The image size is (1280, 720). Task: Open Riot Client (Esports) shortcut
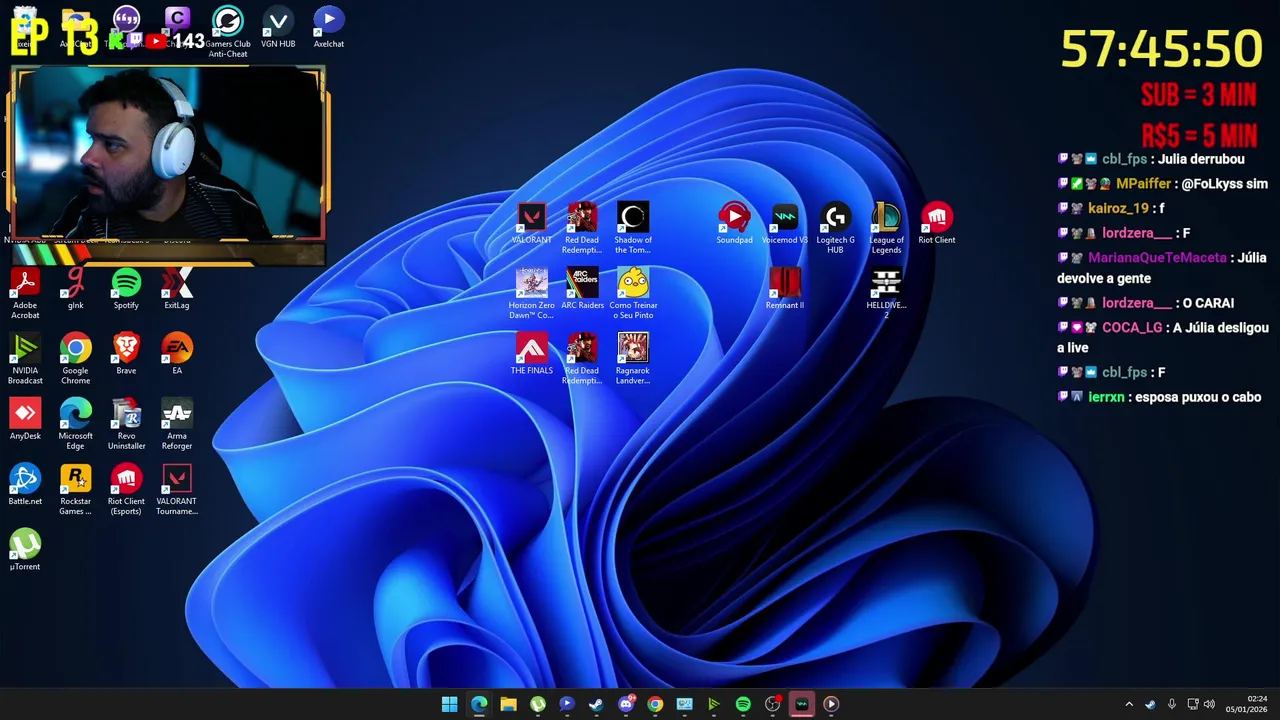tap(126, 489)
